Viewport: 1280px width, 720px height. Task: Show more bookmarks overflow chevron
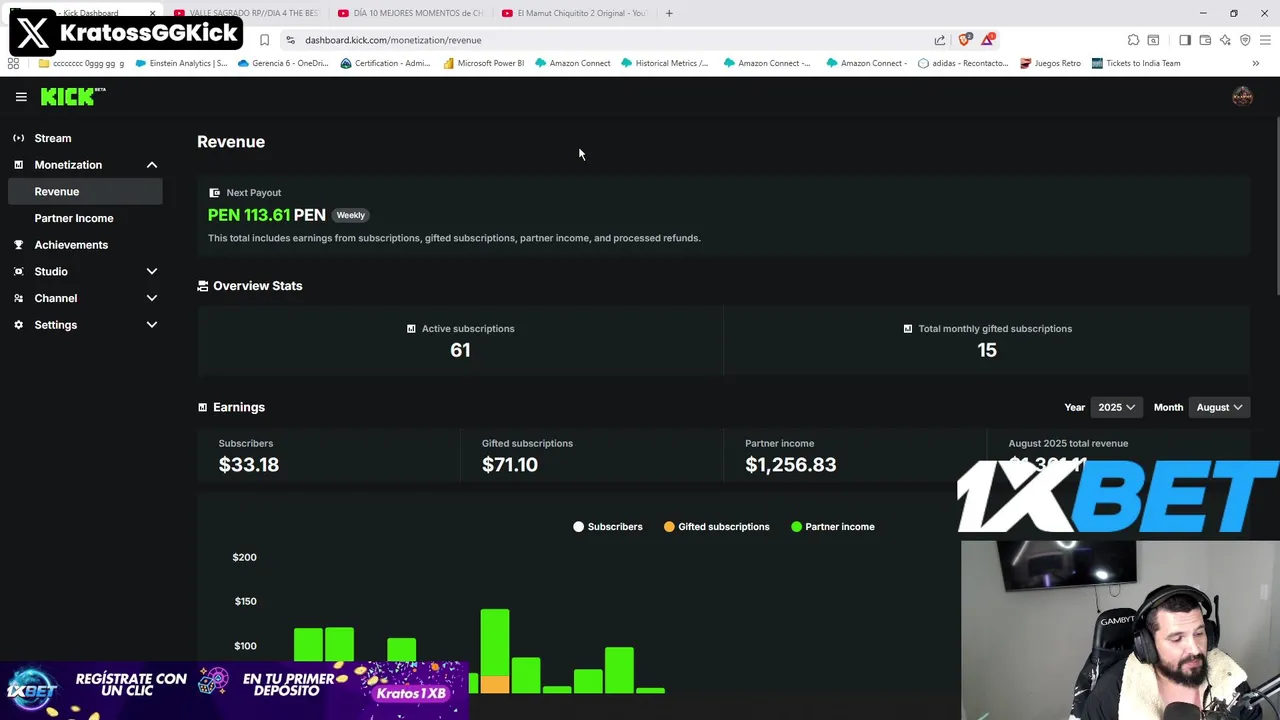1255,63
